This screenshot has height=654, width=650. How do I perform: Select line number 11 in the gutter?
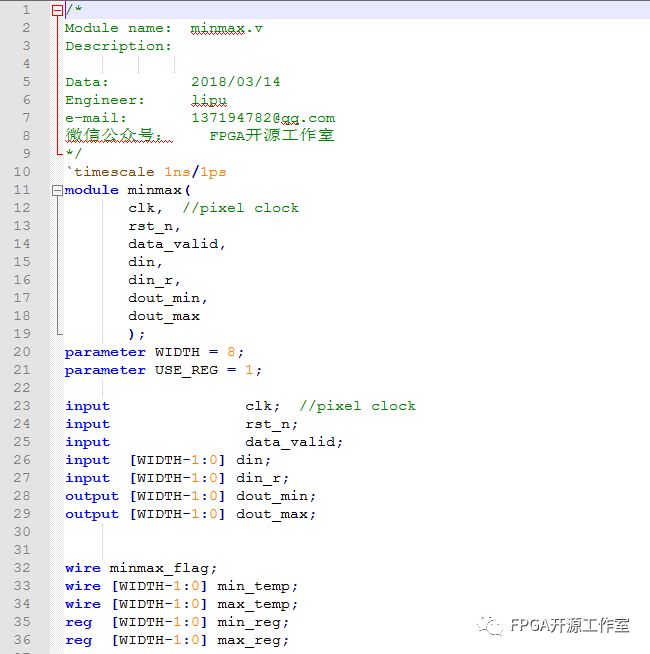point(22,190)
